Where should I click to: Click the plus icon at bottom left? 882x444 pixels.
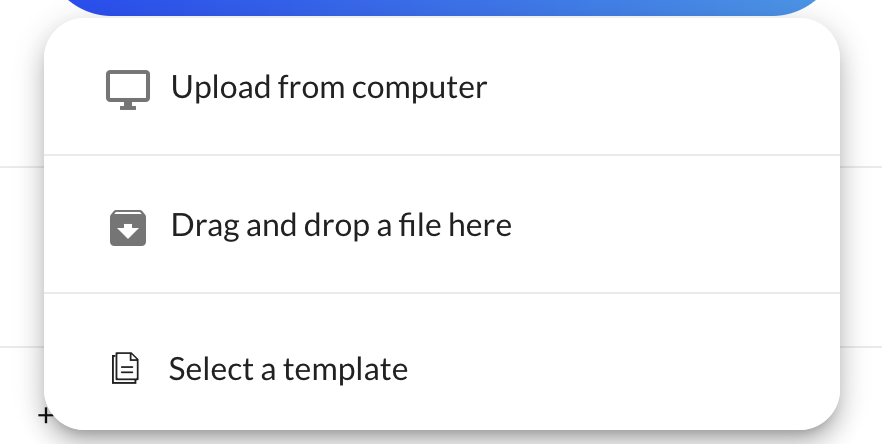pos(45,414)
